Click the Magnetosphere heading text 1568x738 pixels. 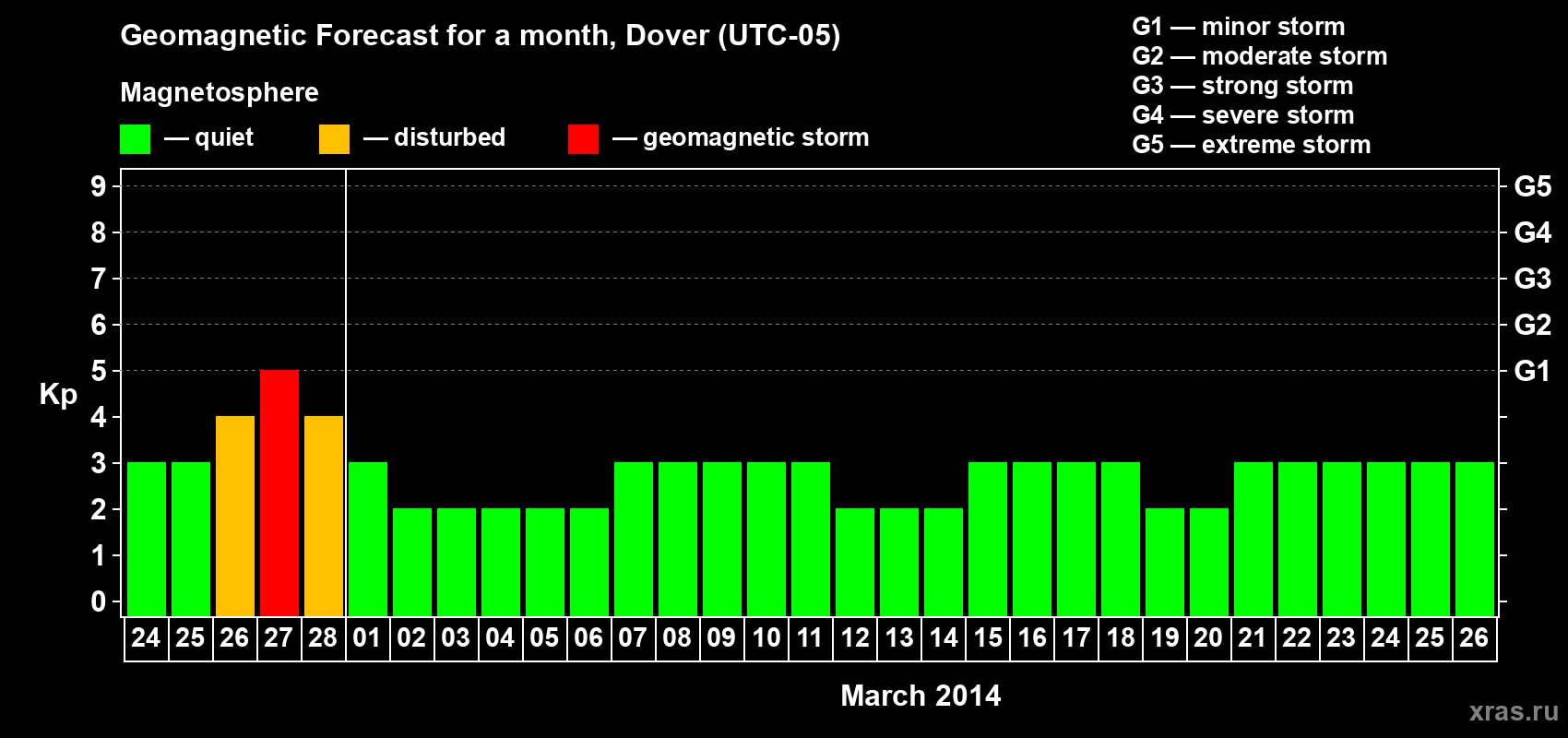tap(220, 92)
